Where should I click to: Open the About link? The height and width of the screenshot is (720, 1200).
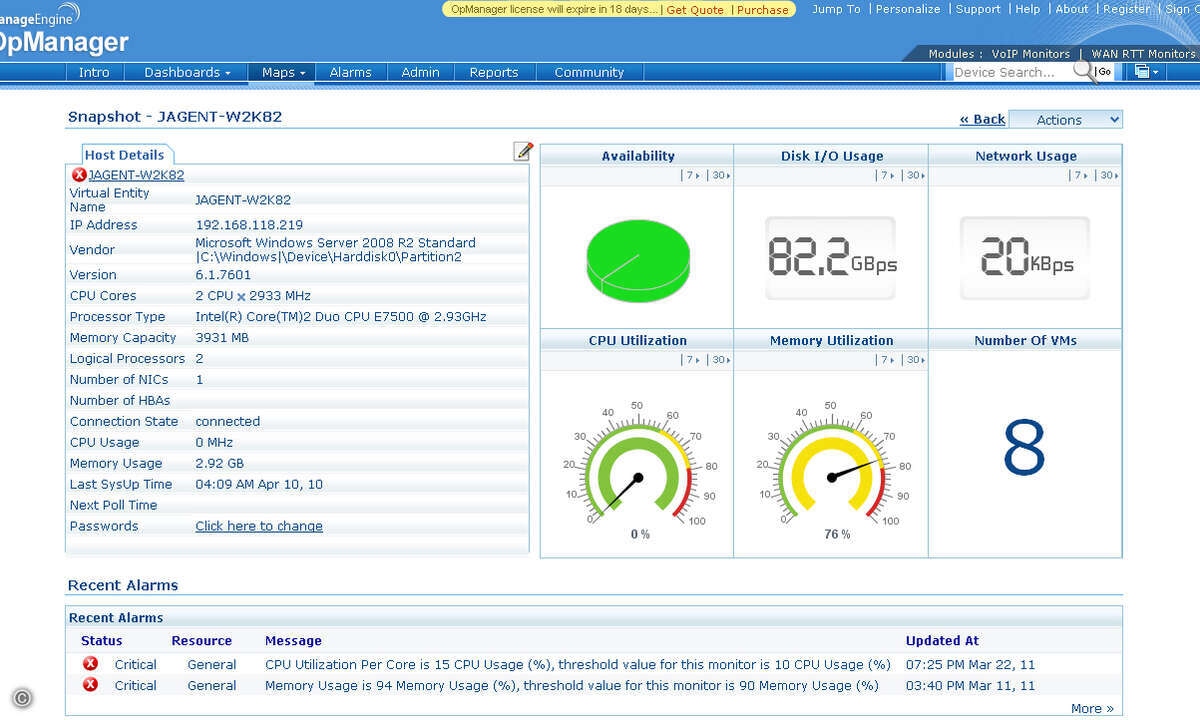[1072, 9]
